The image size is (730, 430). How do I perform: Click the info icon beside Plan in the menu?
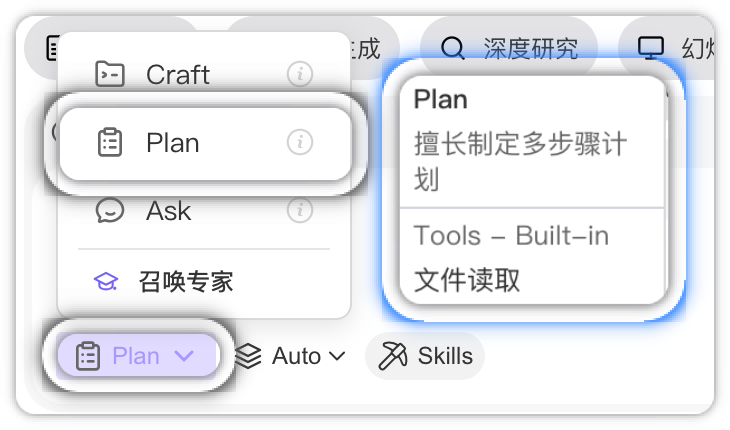click(x=299, y=143)
